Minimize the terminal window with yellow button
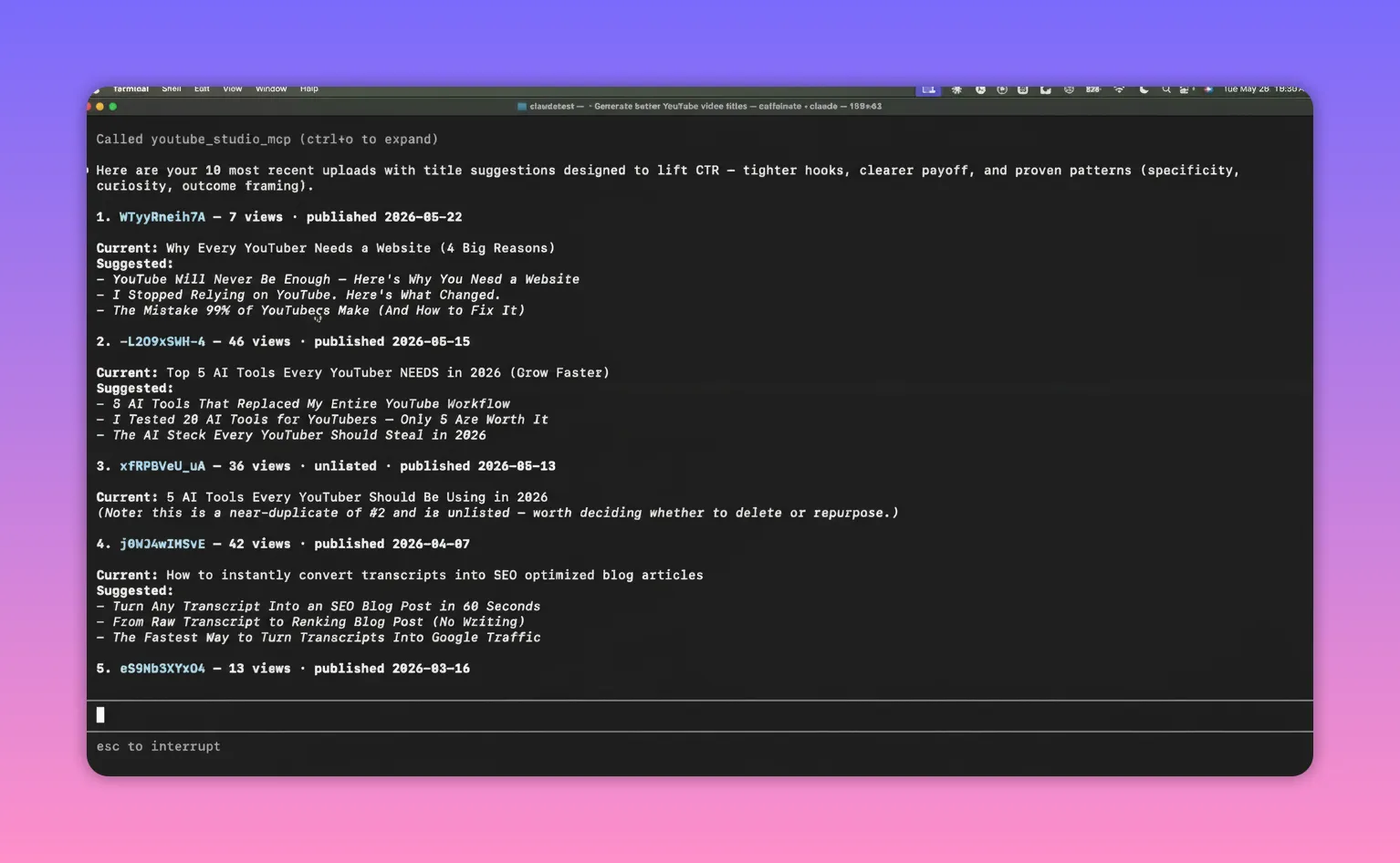 point(100,107)
